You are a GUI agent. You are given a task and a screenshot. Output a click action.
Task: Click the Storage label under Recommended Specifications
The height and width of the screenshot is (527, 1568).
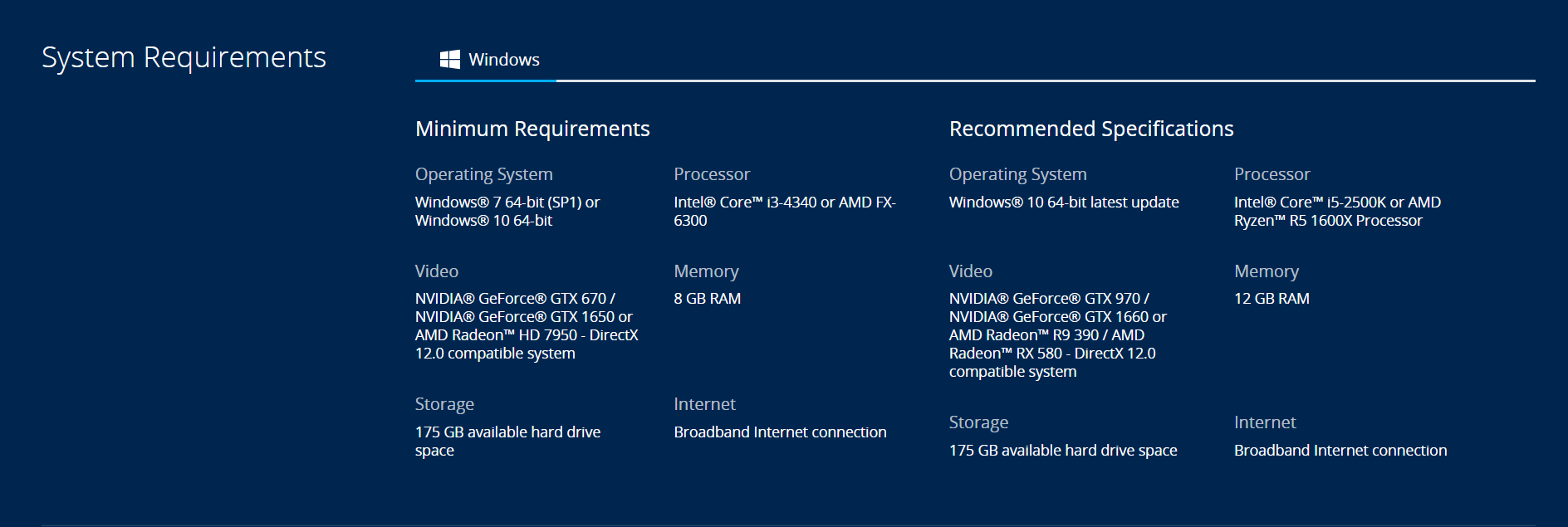[978, 422]
